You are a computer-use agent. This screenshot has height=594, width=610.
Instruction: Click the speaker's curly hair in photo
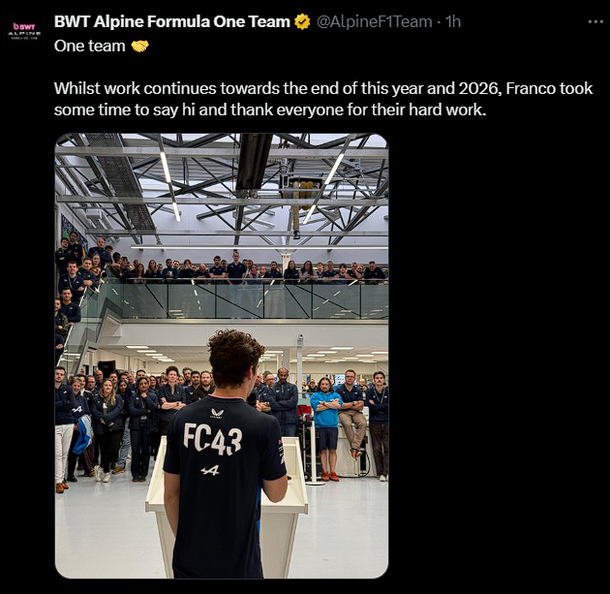point(235,355)
